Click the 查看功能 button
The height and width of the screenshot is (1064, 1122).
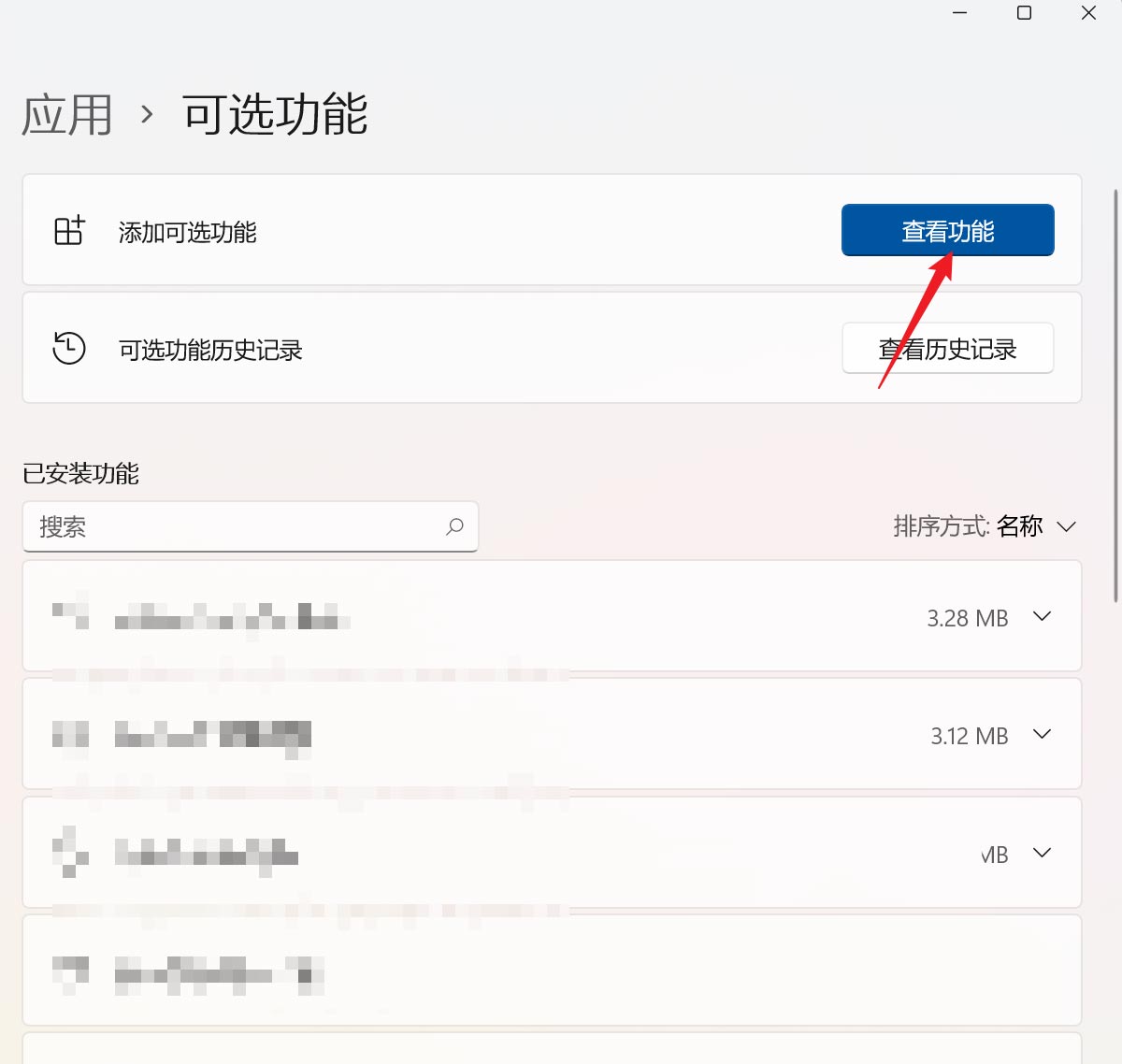coord(947,230)
